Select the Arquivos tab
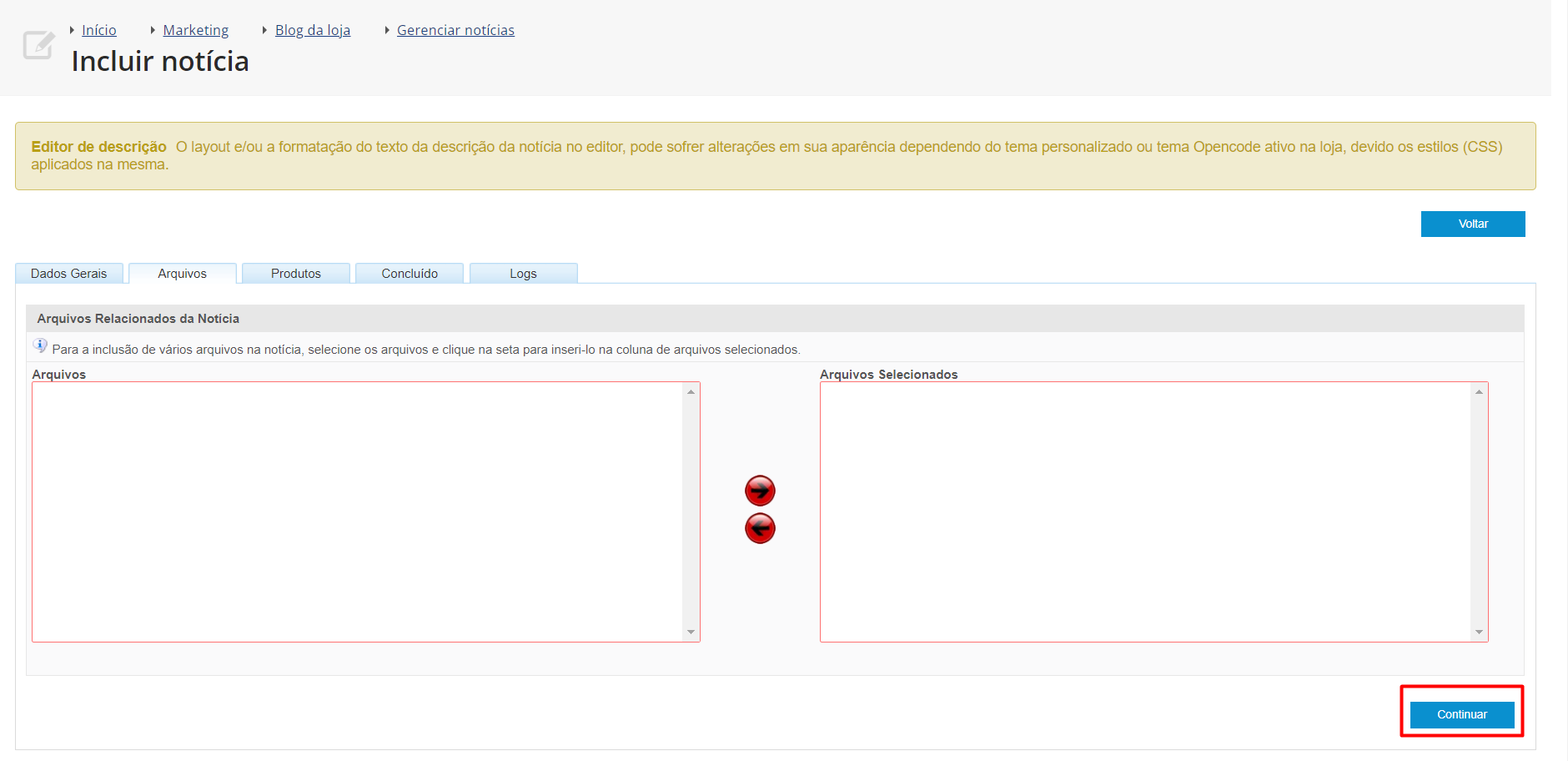 182,274
